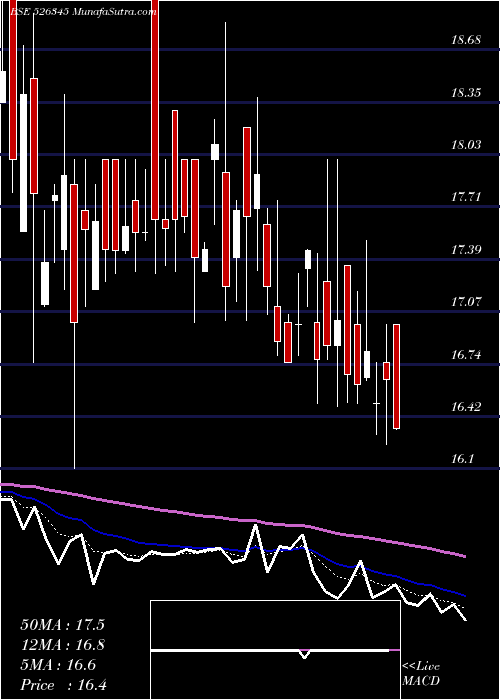Screen dimensions: 500x700
Task: Click the 17.39 price axis label
Action: tap(466, 250)
